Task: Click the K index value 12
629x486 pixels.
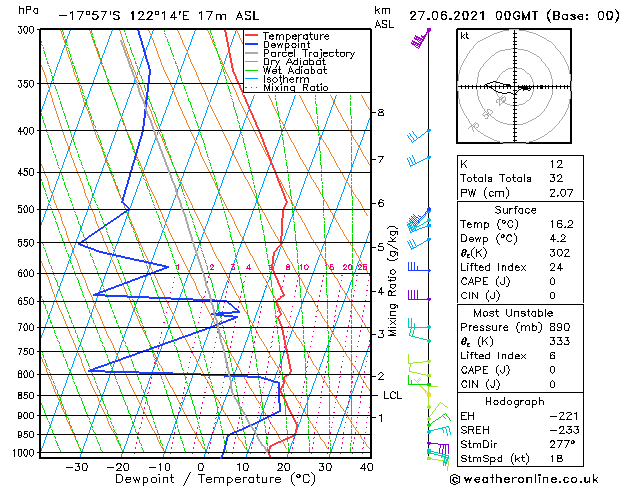Action: pyautogui.click(x=556, y=164)
